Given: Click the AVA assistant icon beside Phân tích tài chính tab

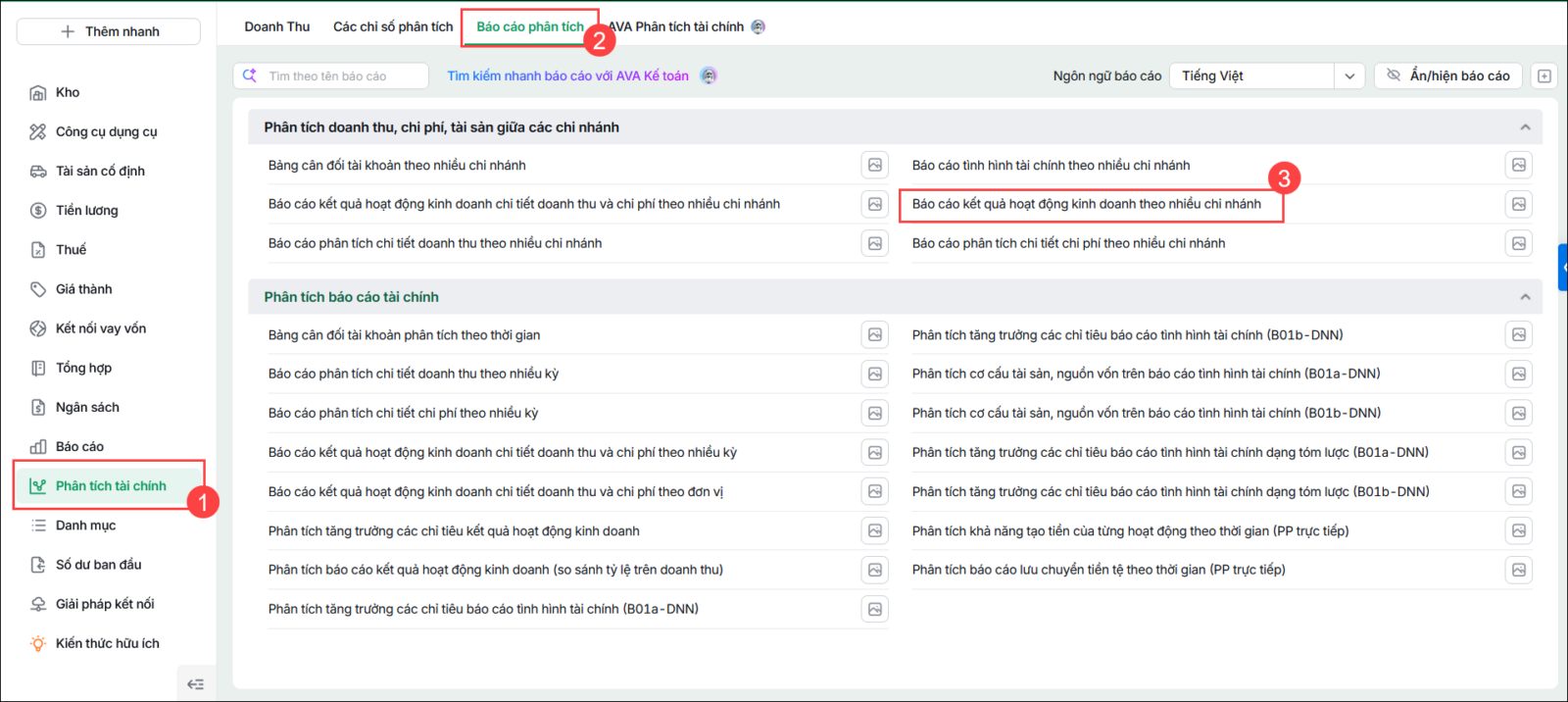Looking at the screenshot, I should pos(758,26).
